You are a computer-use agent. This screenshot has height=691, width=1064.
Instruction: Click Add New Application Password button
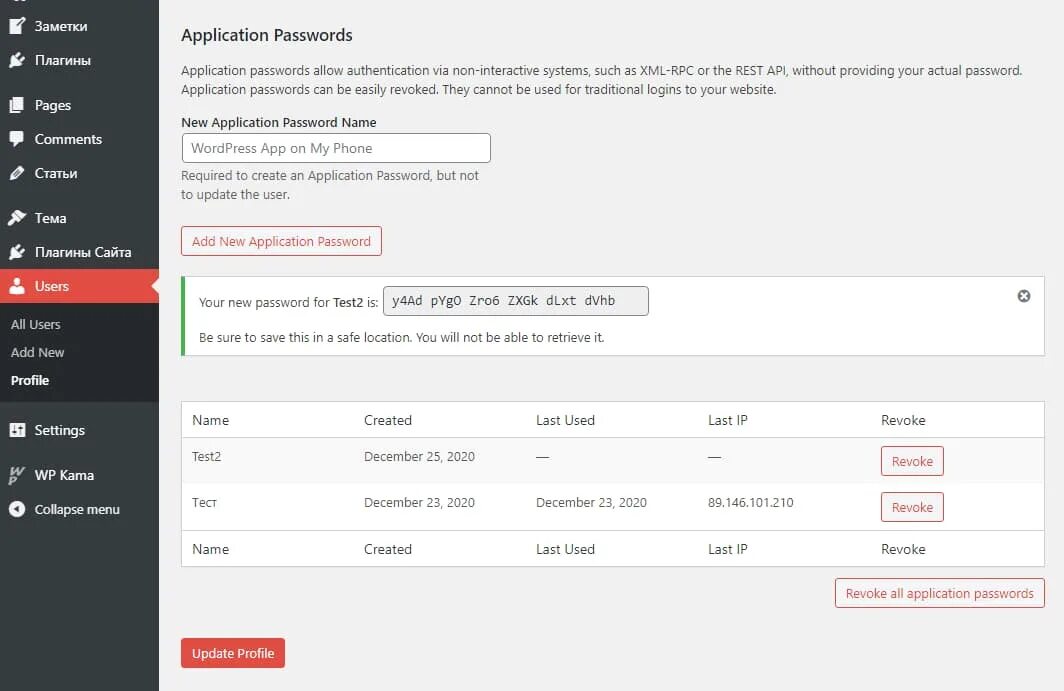coord(281,241)
